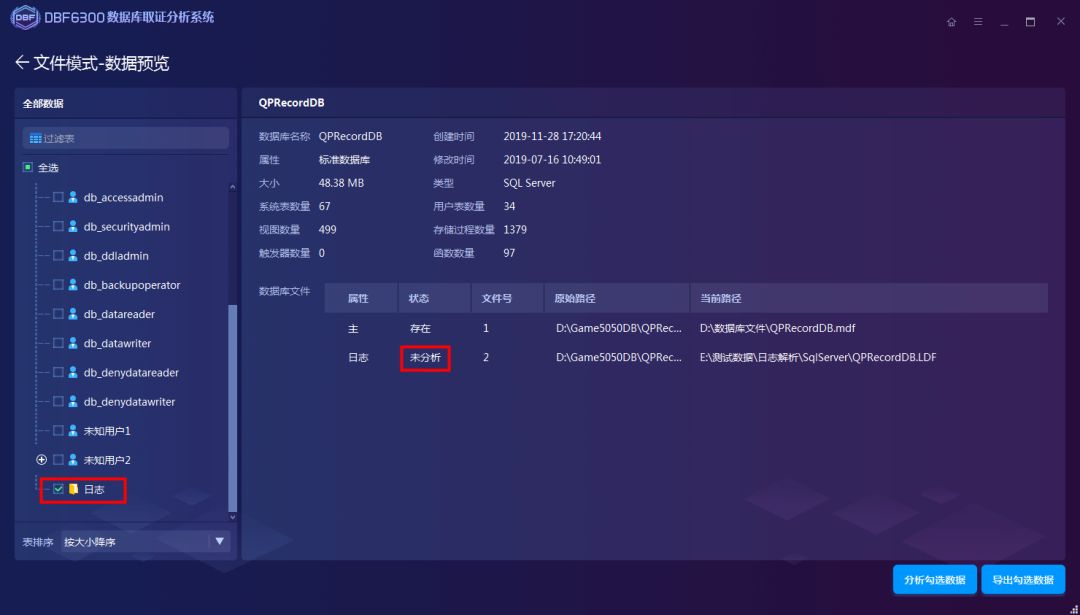Viewport: 1080px width, 615px height.
Task: Click 主 attribute cell in file table
Action: pyautogui.click(x=353, y=329)
